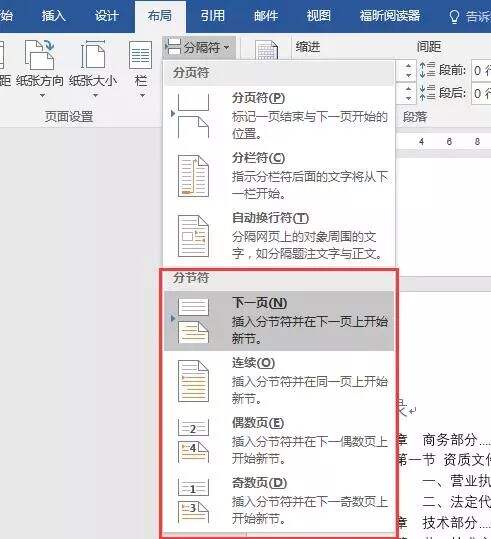The width and height of the screenshot is (491, 539).
Task: Open the 福昕阅读器 tab
Action: coord(390,16)
